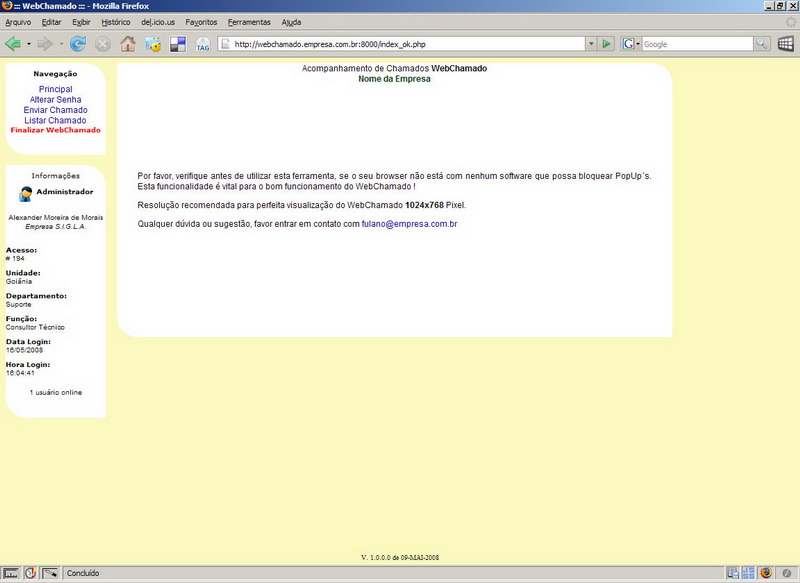Open the Favoritos menu

pos(201,22)
